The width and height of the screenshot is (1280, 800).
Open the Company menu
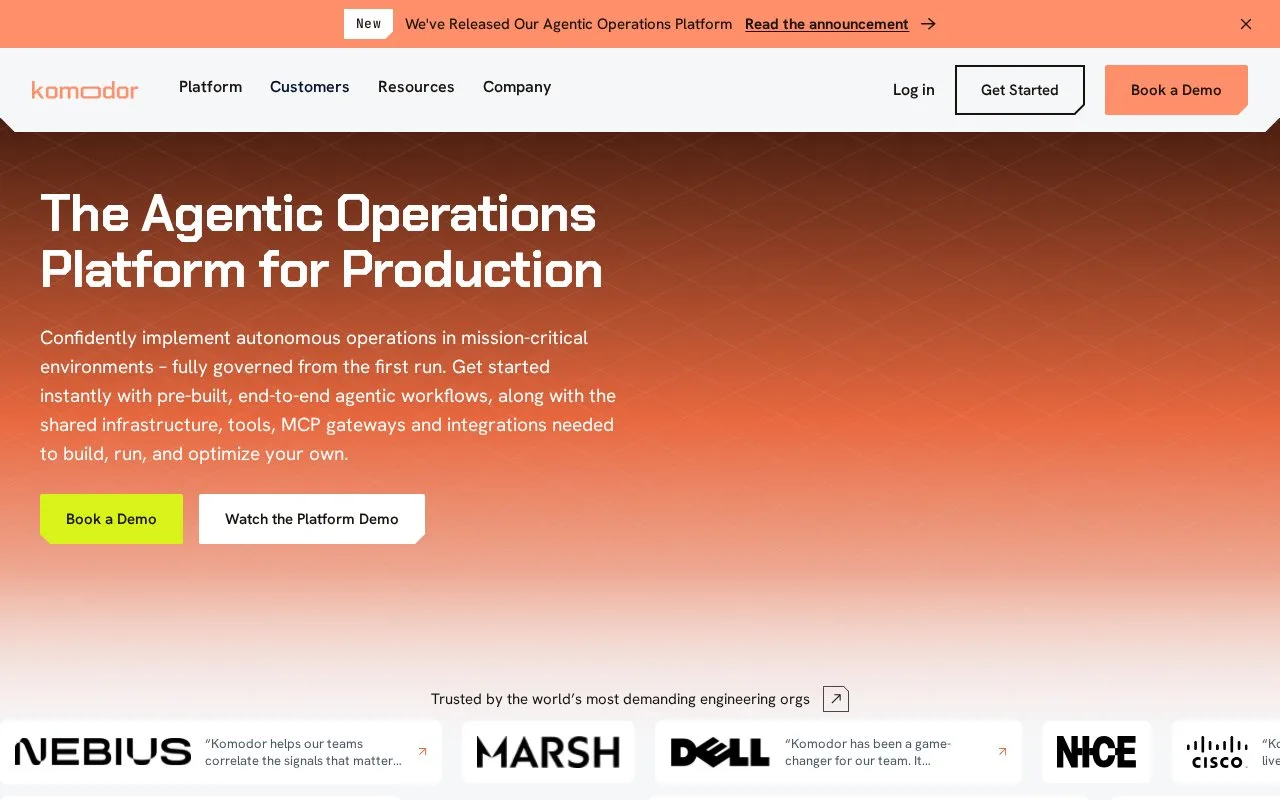517,87
